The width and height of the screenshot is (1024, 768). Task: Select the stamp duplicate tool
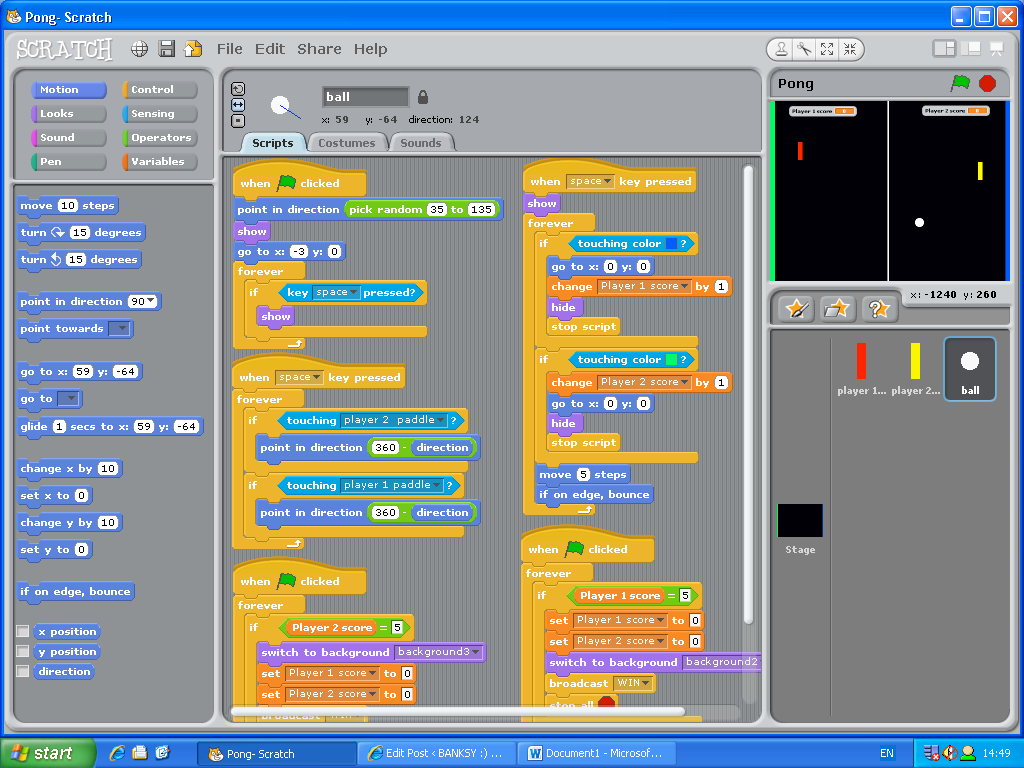(x=781, y=49)
